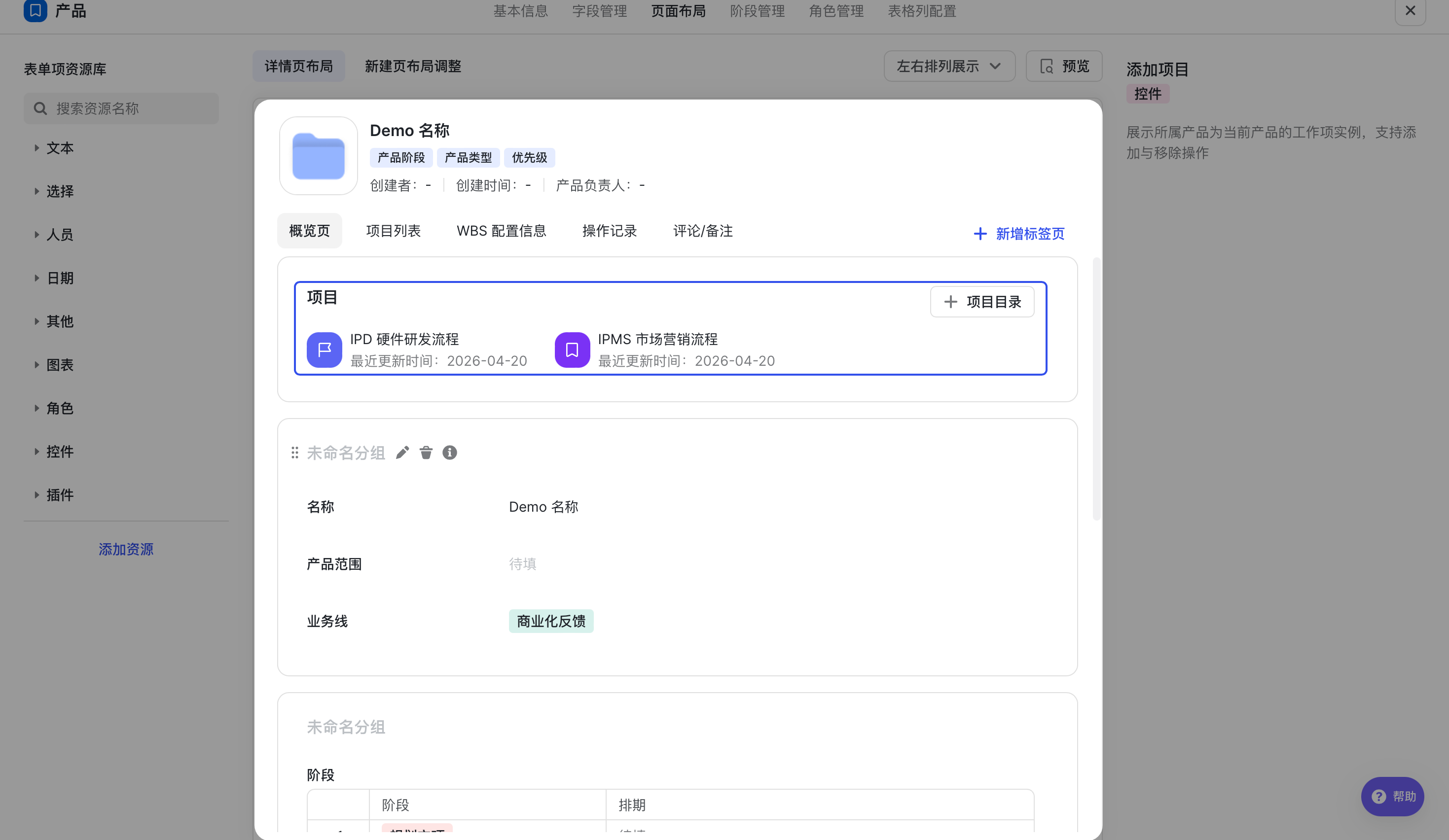This screenshot has height=840, width=1449.
Task: Click the 项目目录 add button
Action: [x=982, y=302]
